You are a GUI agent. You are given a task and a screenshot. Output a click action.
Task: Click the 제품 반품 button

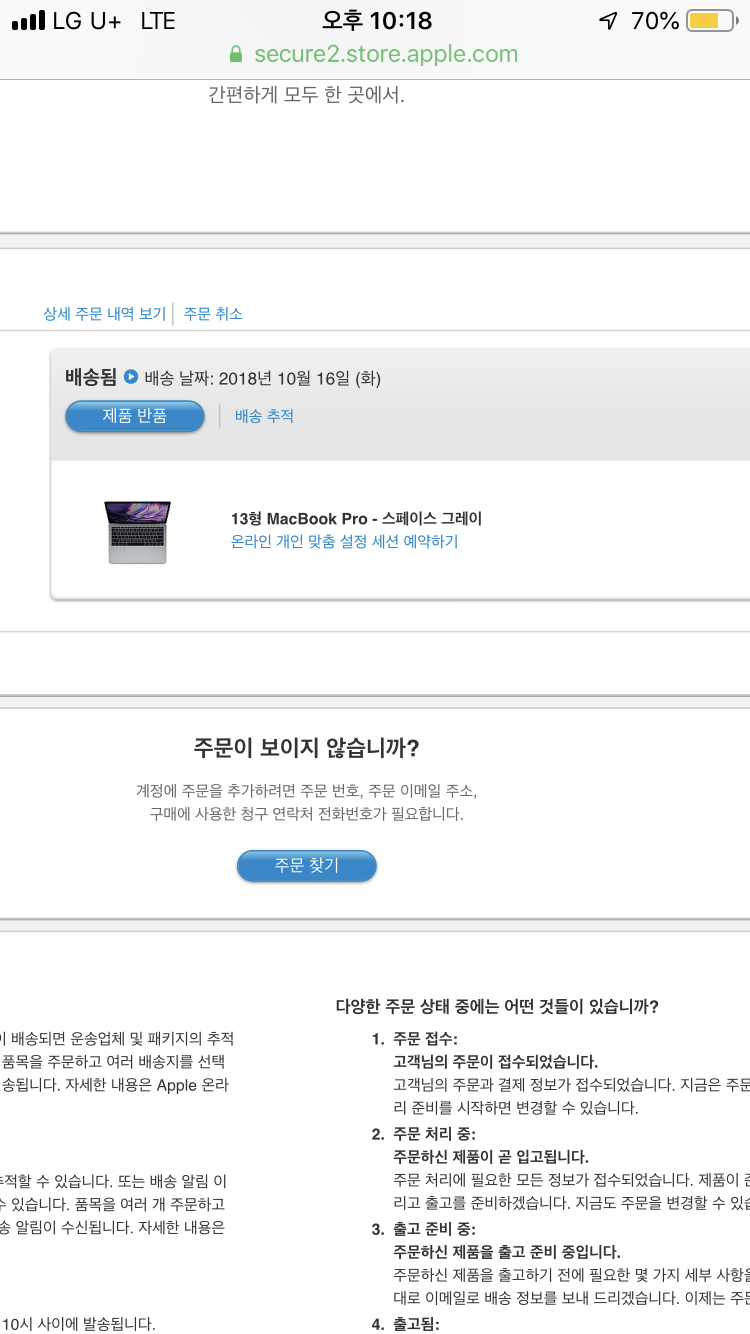(x=135, y=416)
